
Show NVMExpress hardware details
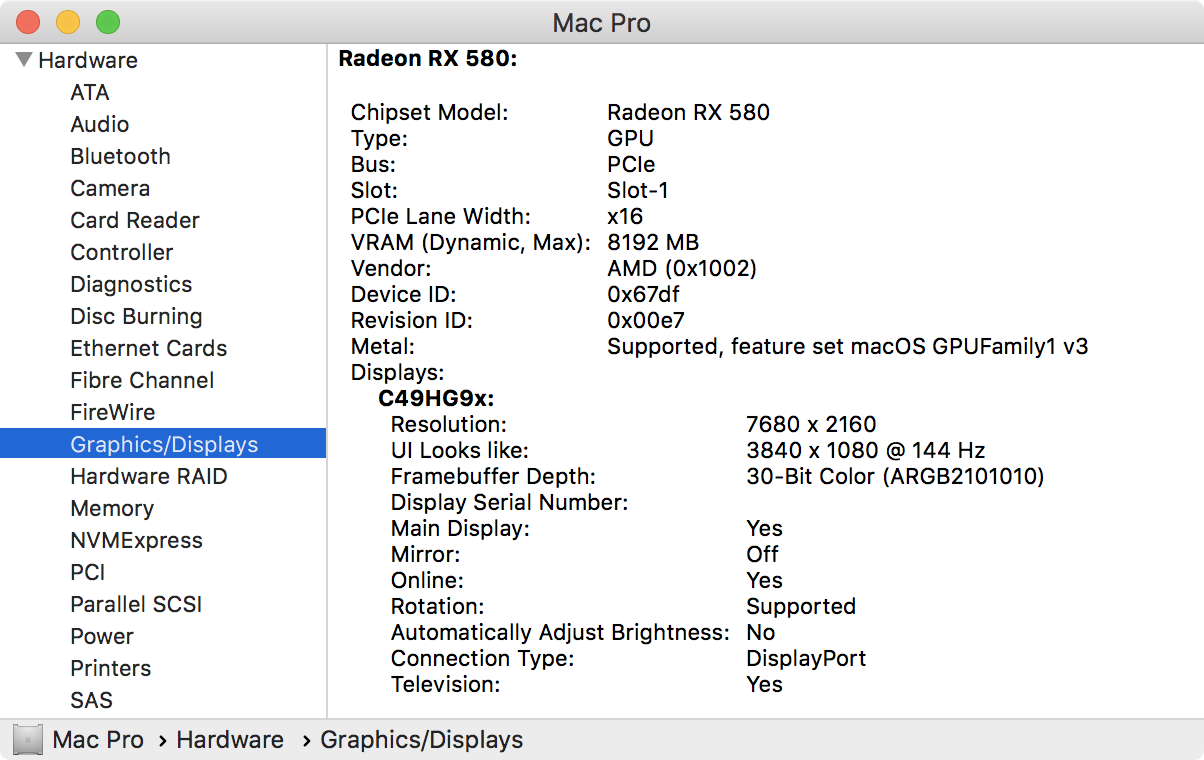click(136, 540)
